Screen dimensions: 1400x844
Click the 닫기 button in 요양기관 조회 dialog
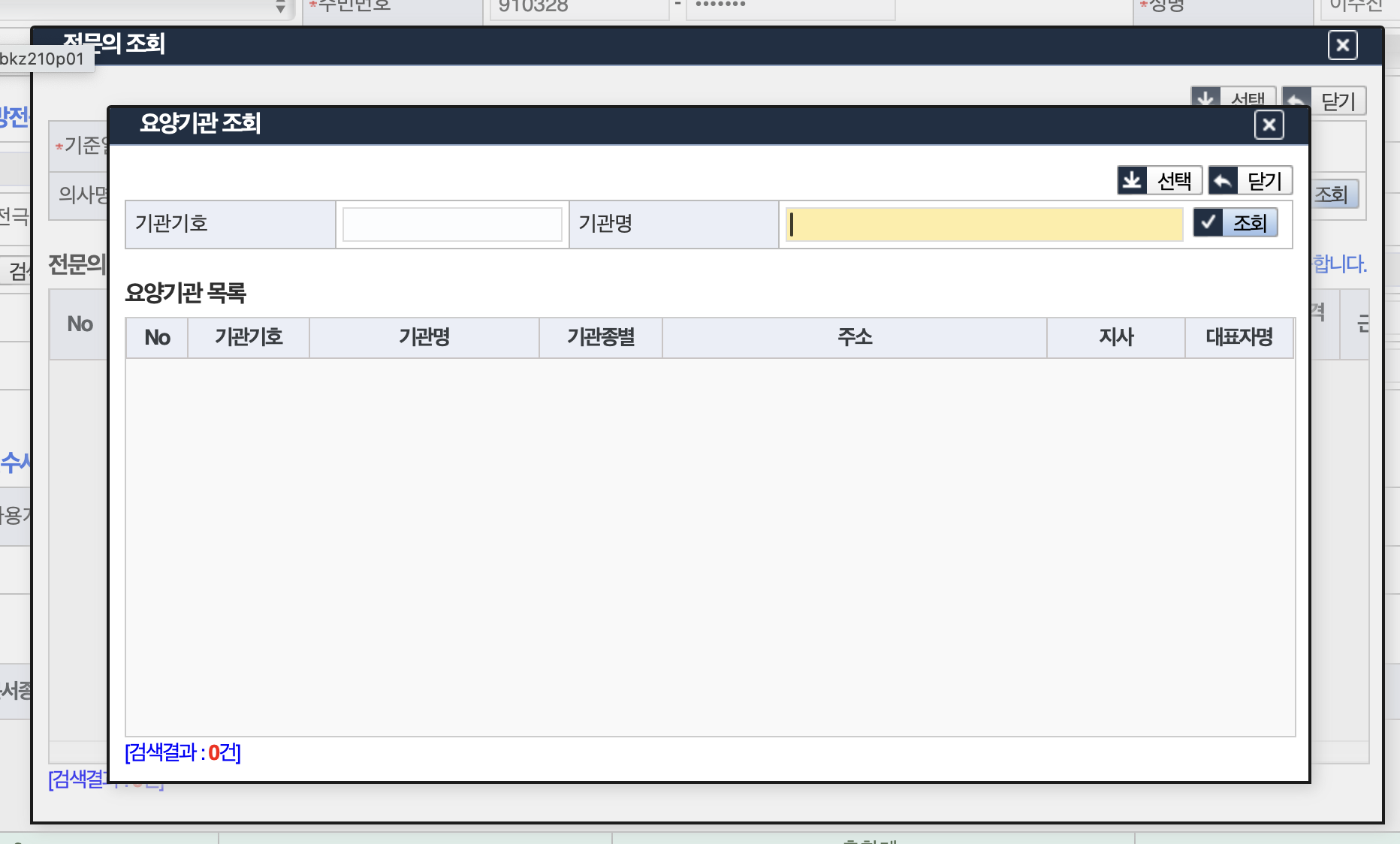click(x=1251, y=180)
